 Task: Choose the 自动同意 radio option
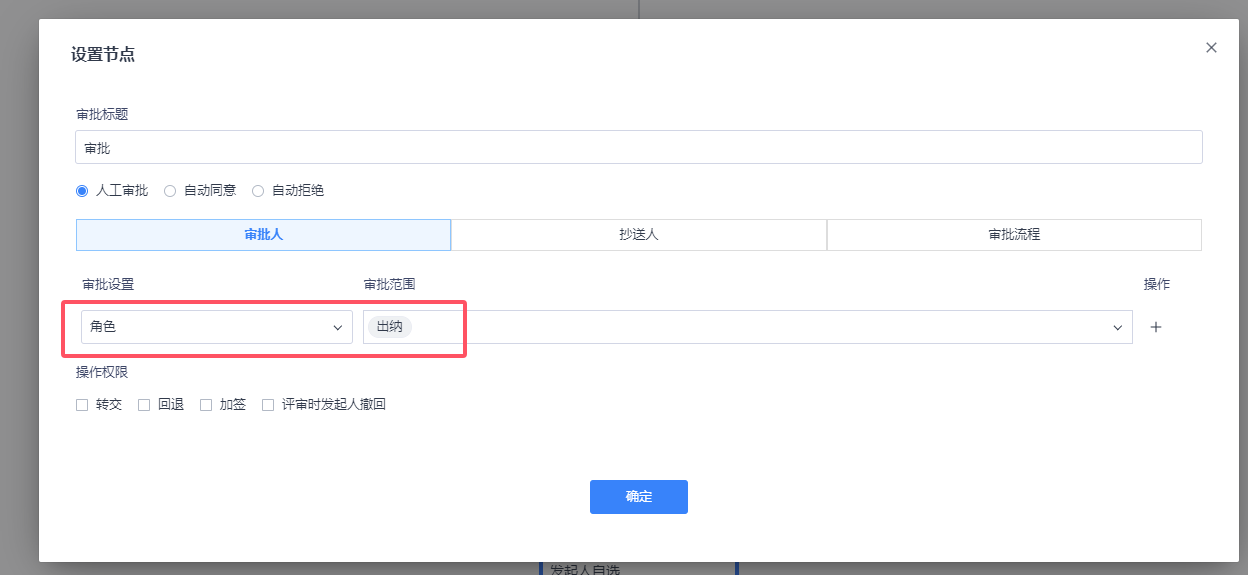[170, 191]
